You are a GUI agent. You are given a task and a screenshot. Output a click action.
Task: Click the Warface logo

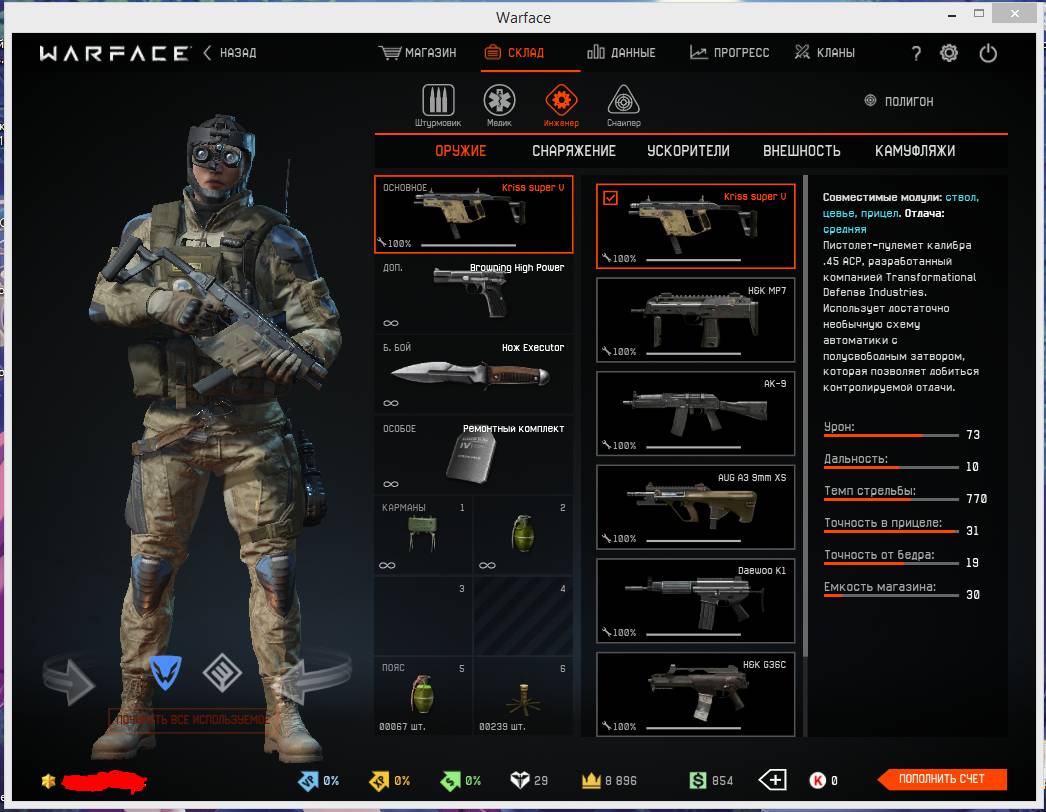click(115, 53)
